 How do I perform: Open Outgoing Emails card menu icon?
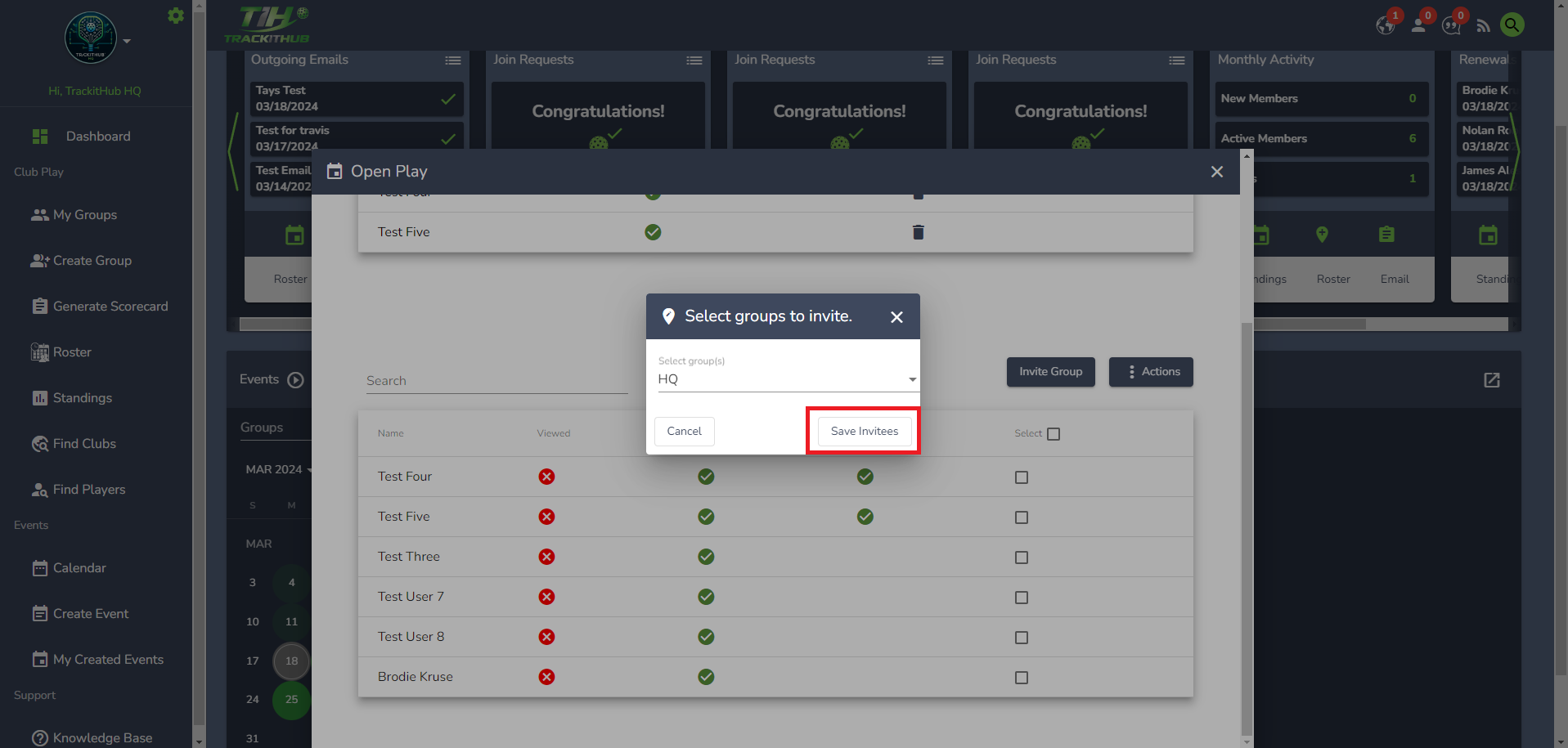click(453, 60)
